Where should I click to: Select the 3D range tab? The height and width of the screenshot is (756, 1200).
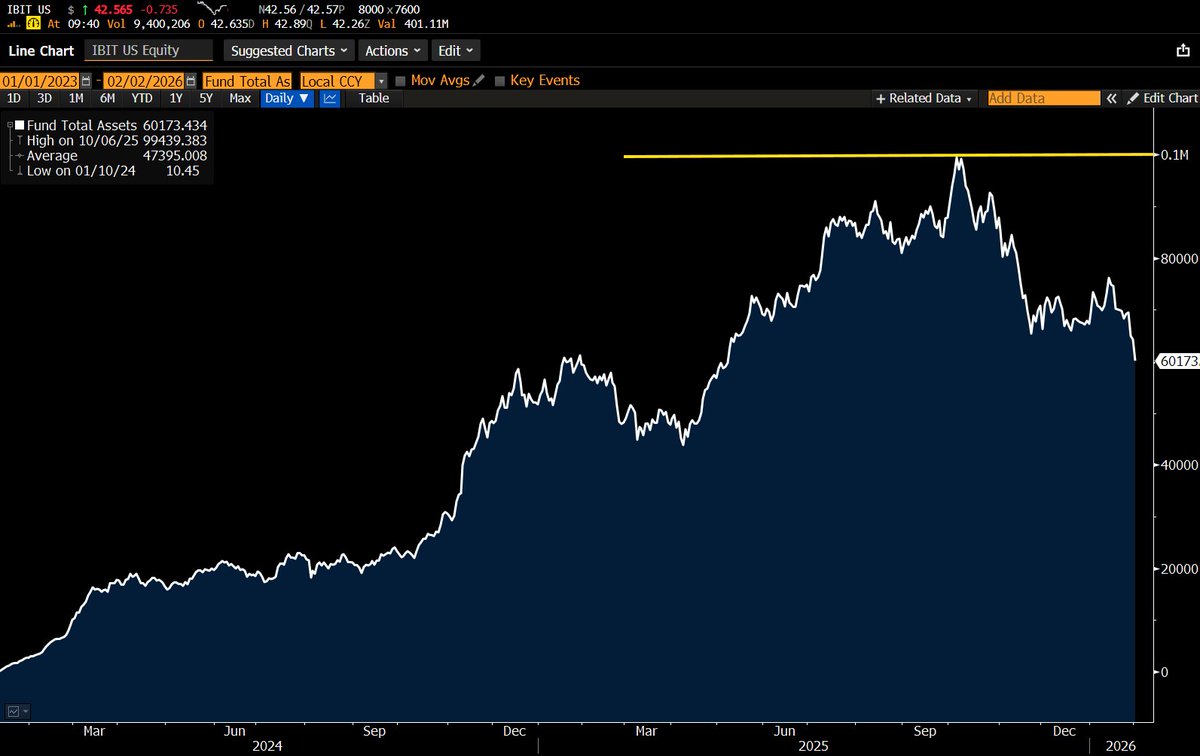click(44, 98)
